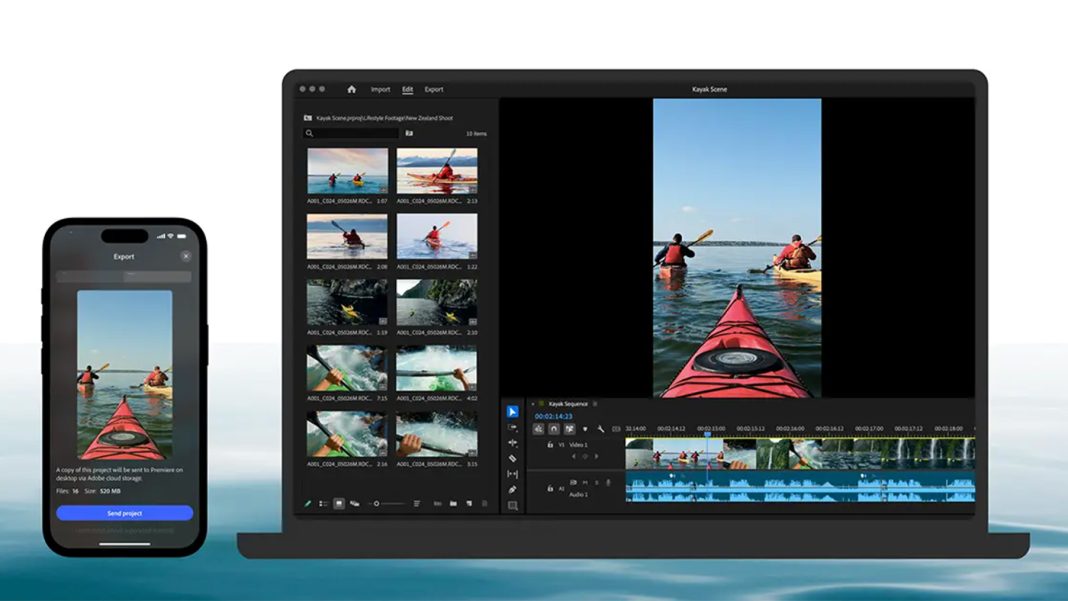The image size is (1068, 601).
Task: Switch the project panel to list view
Action: coord(322,503)
